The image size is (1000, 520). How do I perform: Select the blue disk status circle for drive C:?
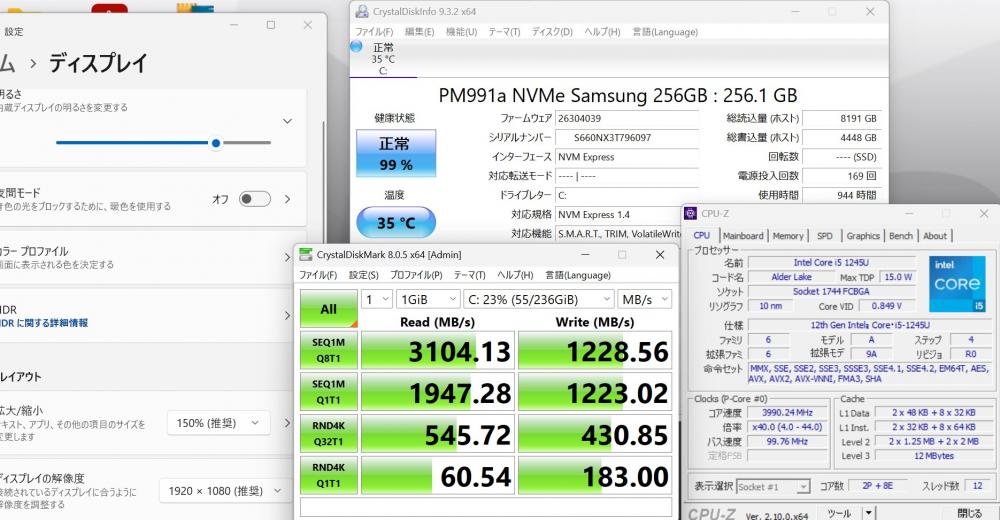(357, 47)
